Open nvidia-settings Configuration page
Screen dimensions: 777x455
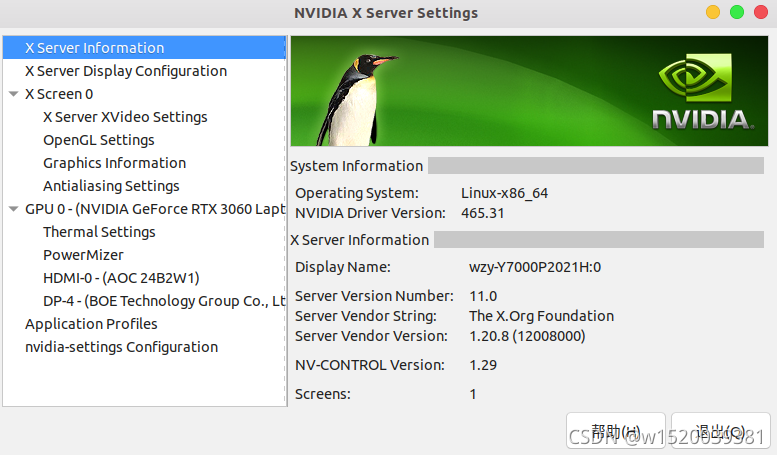click(x=121, y=346)
